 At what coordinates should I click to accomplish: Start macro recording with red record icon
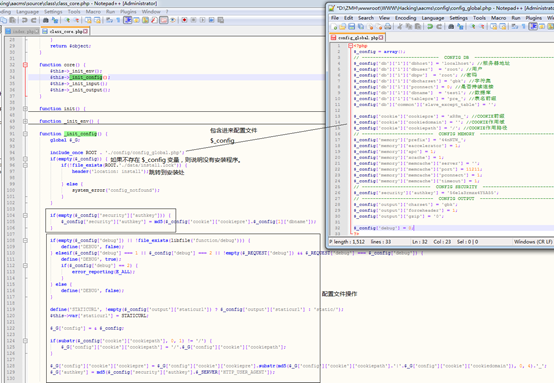click(184, 20)
